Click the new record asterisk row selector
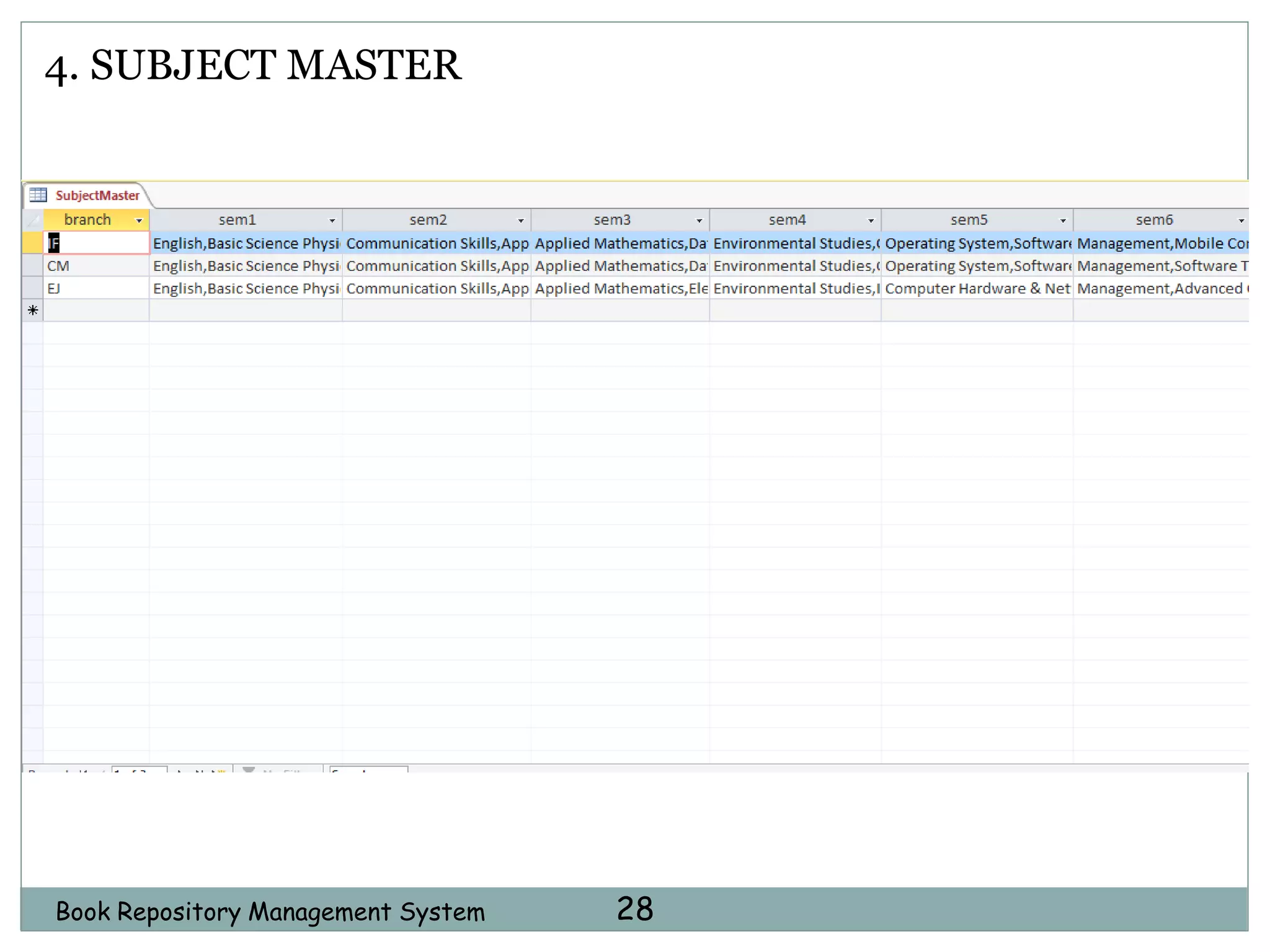The height and width of the screenshot is (952, 1270). click(x=33, y=311)
